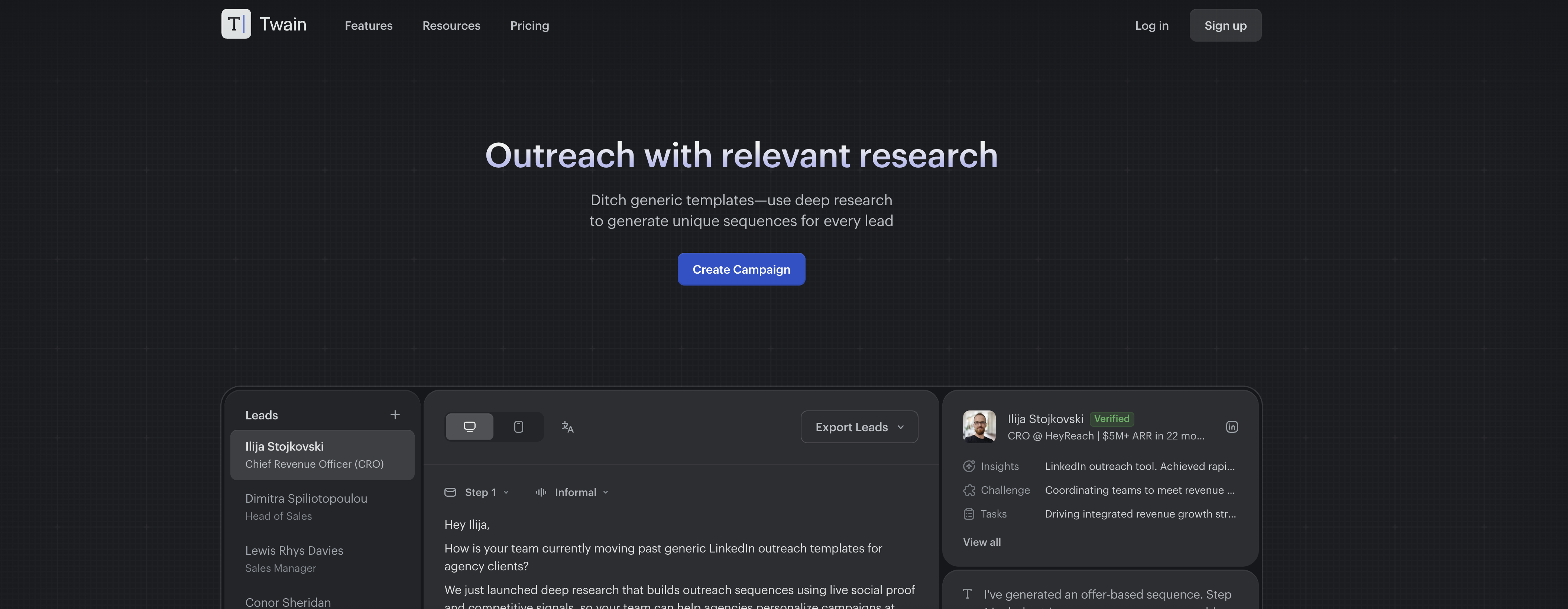
Task: Click the Tasks clipboard icon
Action: pos(969,513)
